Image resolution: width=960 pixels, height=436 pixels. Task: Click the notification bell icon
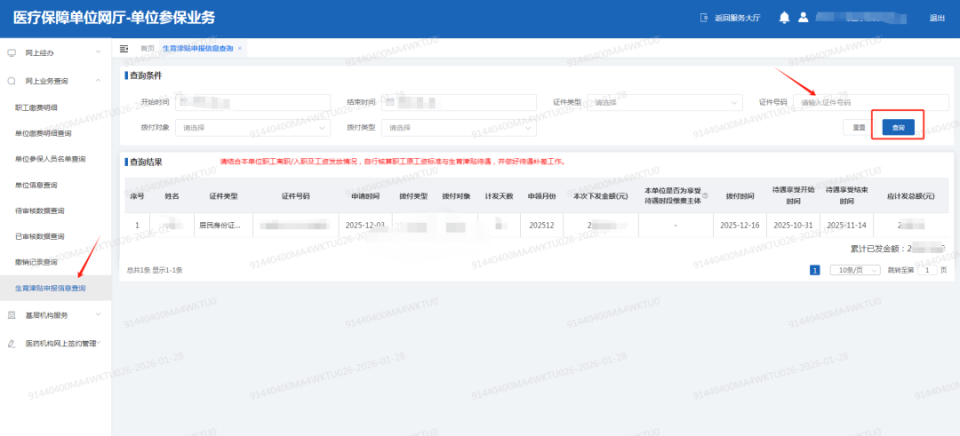point(784,18)
